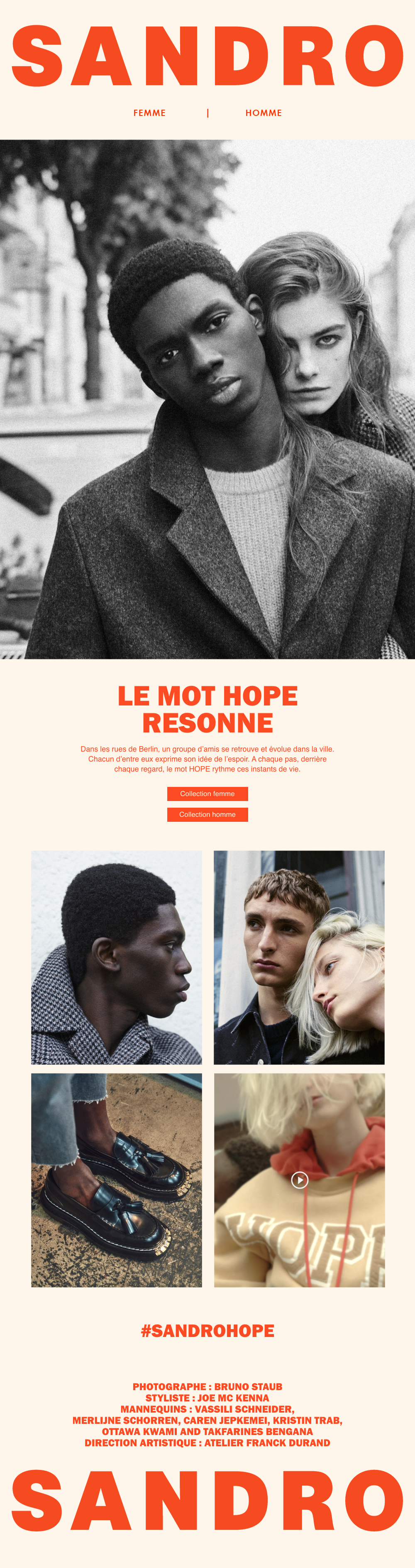The image size is (415, 1568).
Task: Open the black tassel loafers photo
Action: click(x=117, y=1180)
